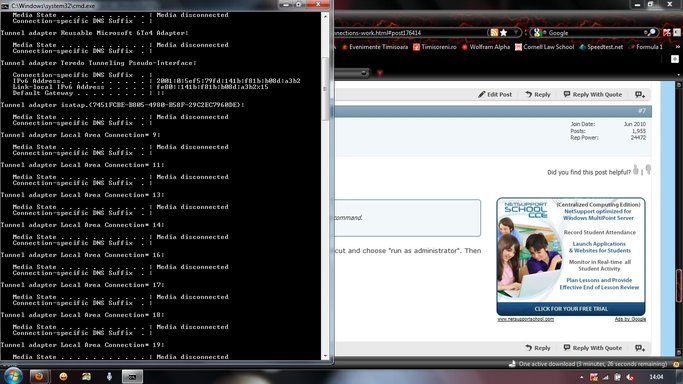Image resolution: width=683 pixels, height=384 pixels.
Task: Open smiley messenger taskbar icon
Action: click(x=63, y=376)
